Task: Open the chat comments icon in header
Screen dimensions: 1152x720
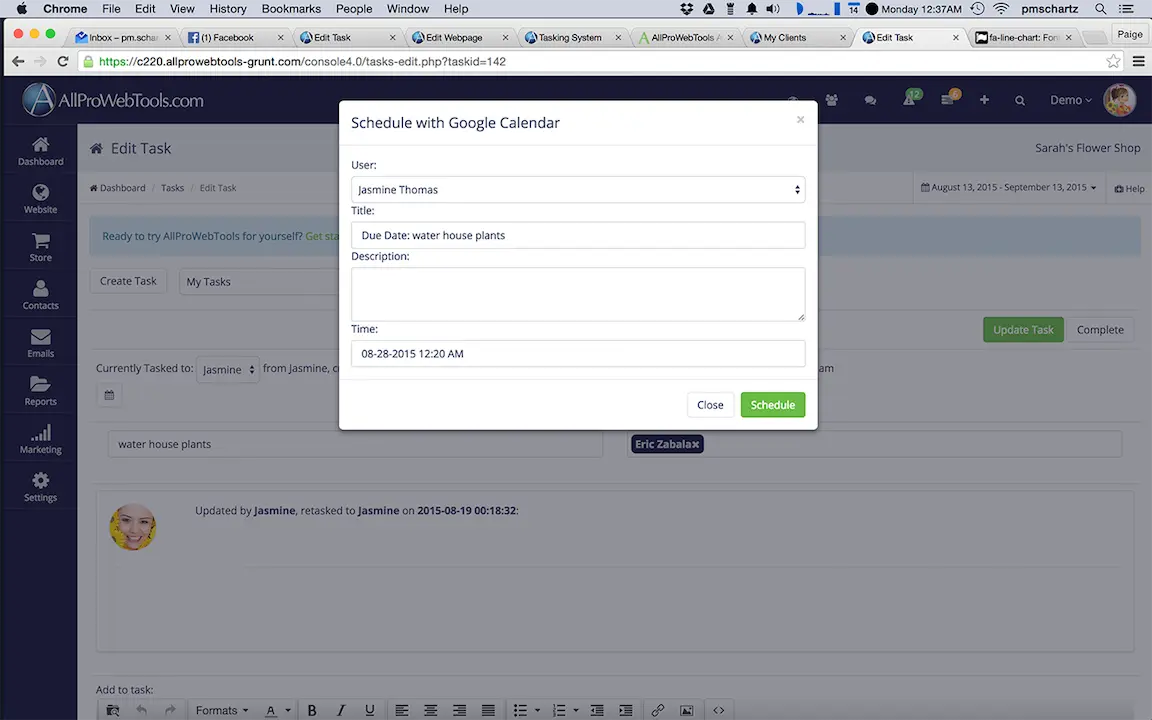Action: pyautogui.click(x=871, y=101)
